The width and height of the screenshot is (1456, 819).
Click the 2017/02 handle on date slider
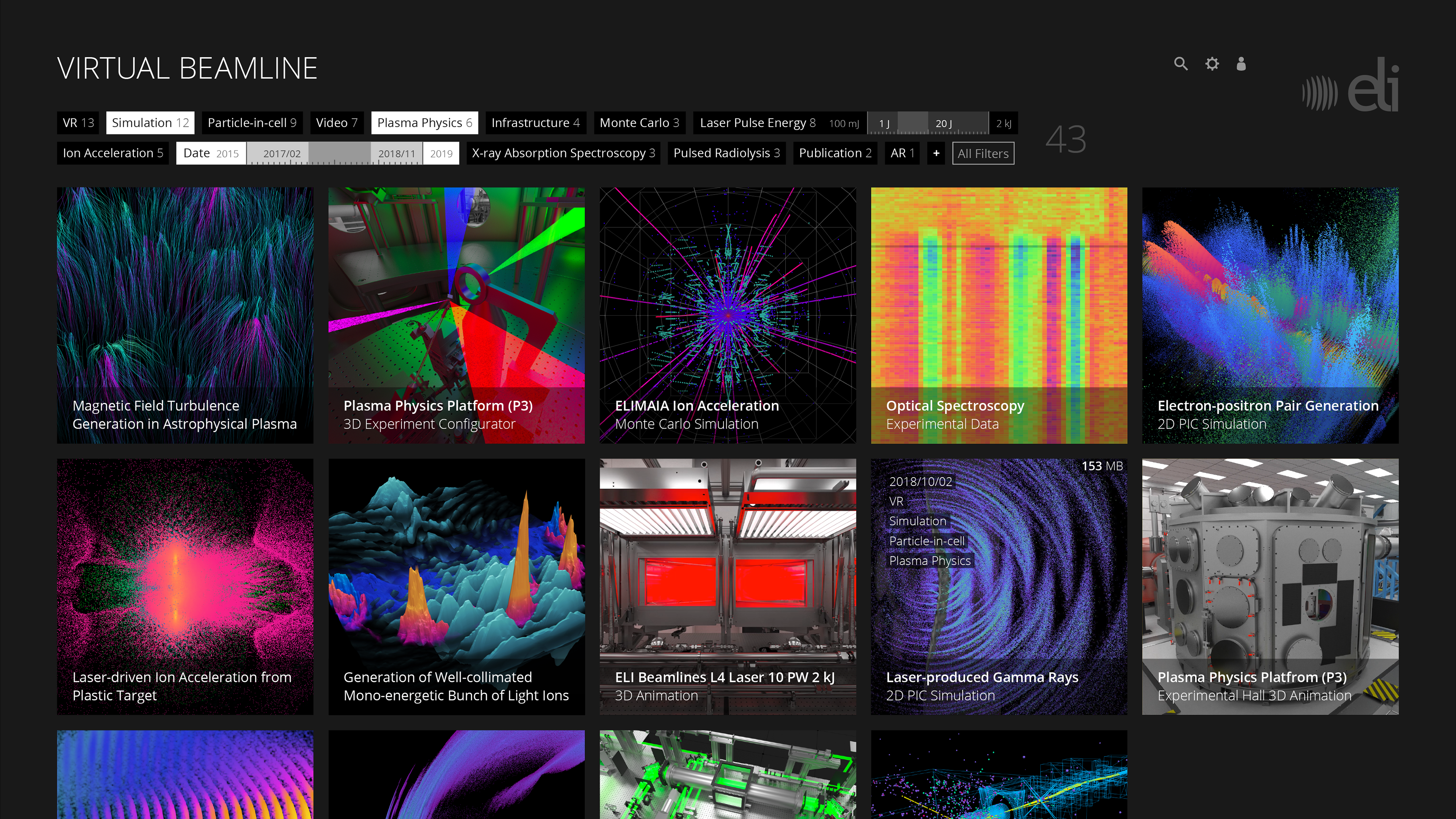[281, 153]
